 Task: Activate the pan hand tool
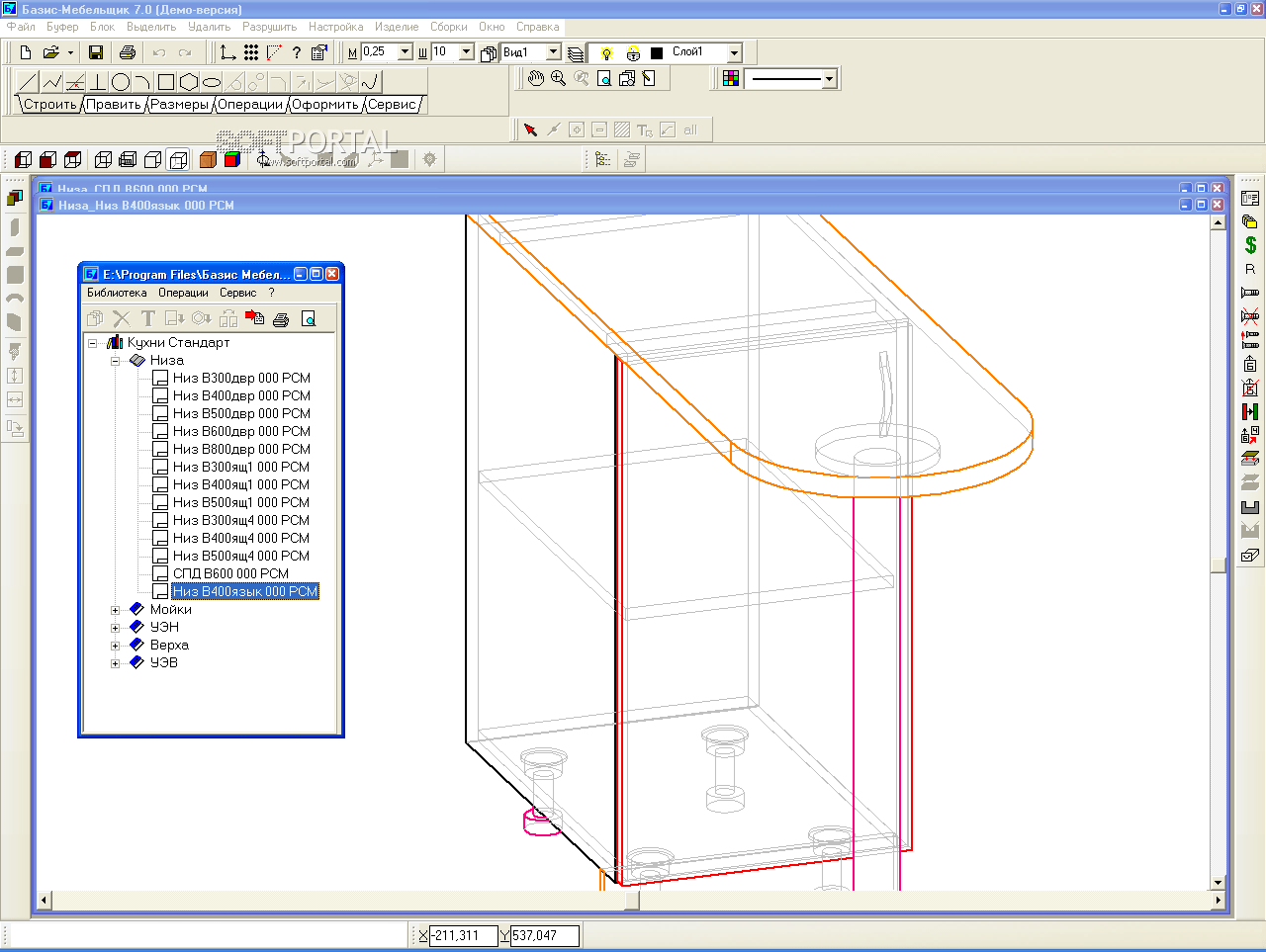tap(536, 78)
